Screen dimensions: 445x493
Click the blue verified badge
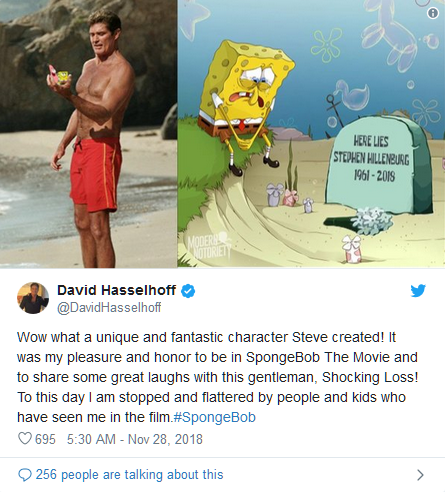[188, 291]
